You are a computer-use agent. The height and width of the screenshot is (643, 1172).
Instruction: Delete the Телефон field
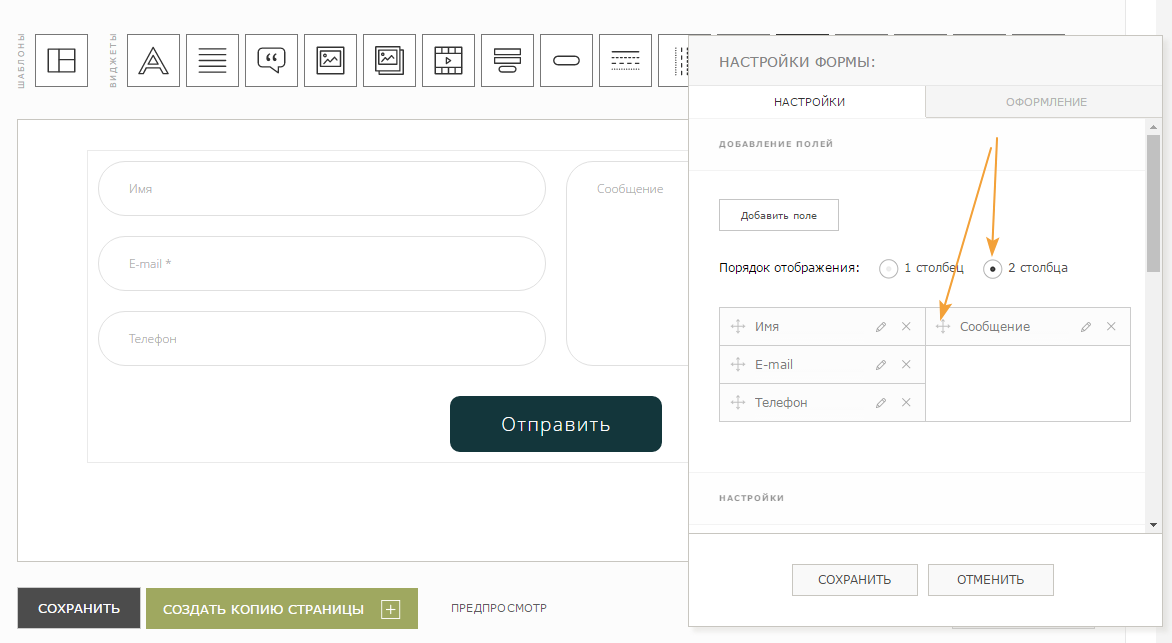(906, 402)
